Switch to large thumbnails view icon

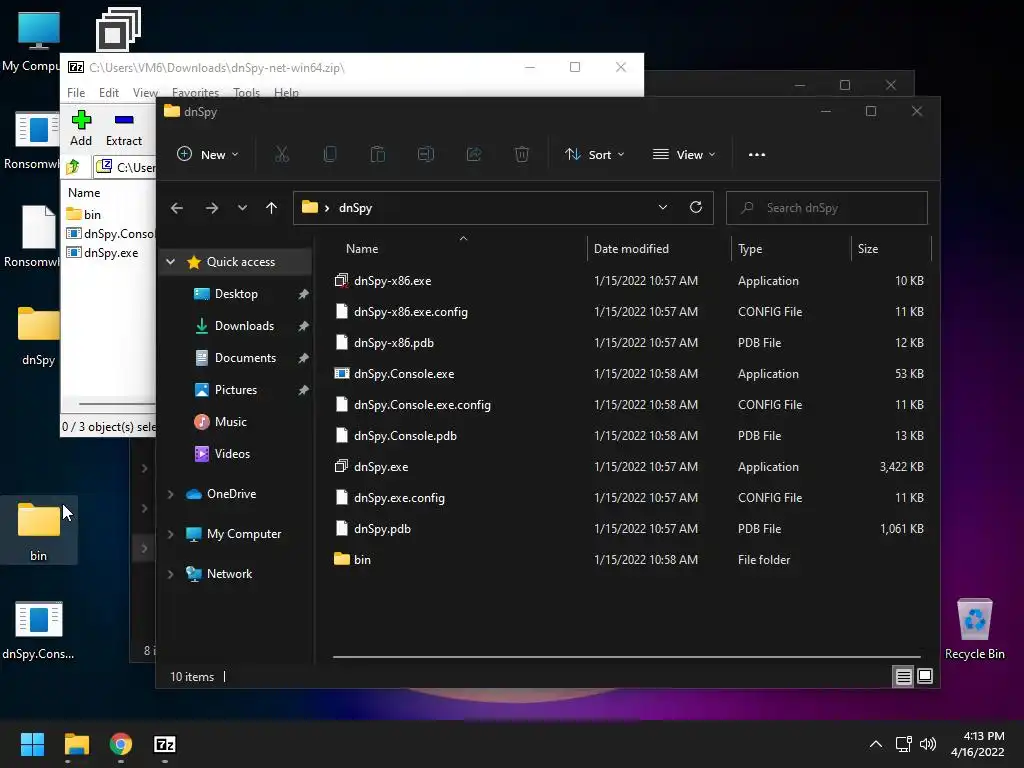(x=925, y=676)
